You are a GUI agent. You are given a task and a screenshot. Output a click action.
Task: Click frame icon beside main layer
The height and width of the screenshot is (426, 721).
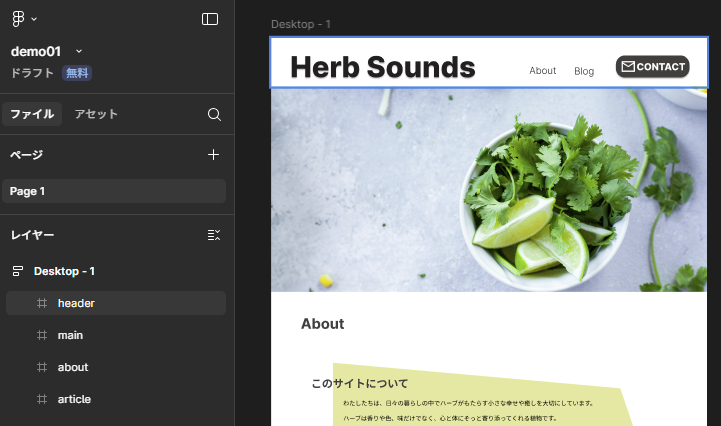pyautogui.click(x=42, y=335)
